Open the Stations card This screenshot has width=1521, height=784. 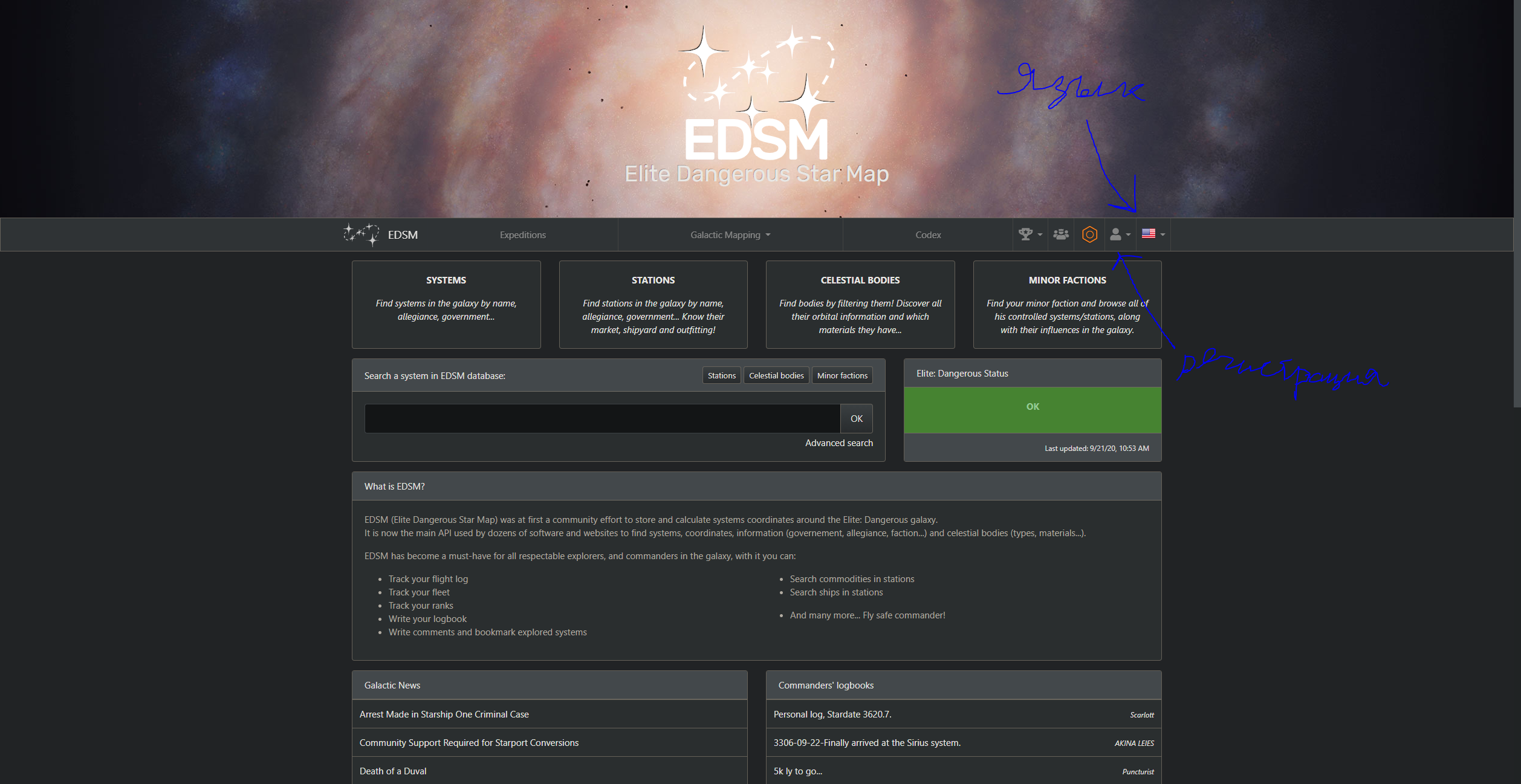(653, 305)
